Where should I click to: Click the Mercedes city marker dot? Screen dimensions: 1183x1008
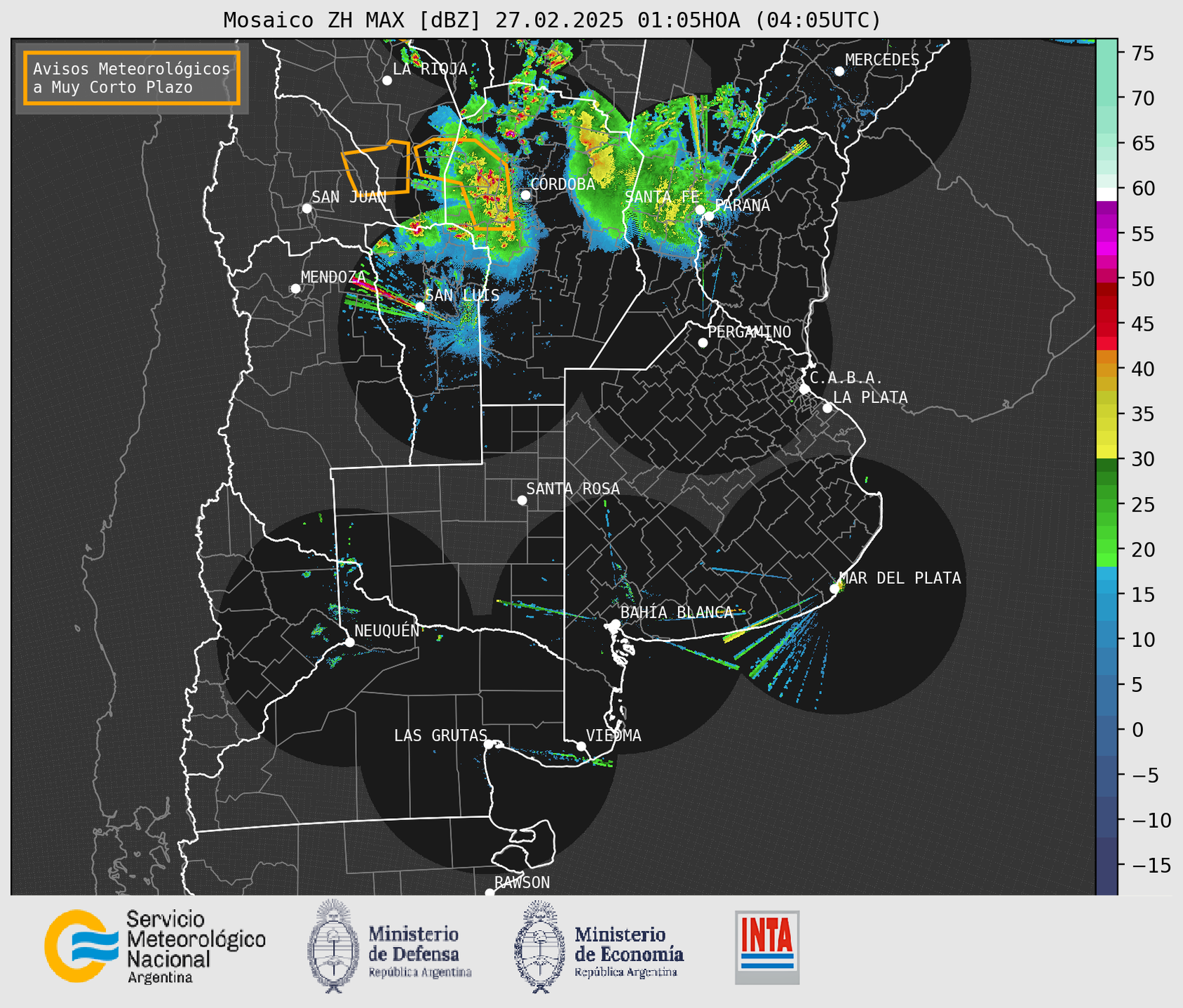pyautogui.click(x=839, y=71)
